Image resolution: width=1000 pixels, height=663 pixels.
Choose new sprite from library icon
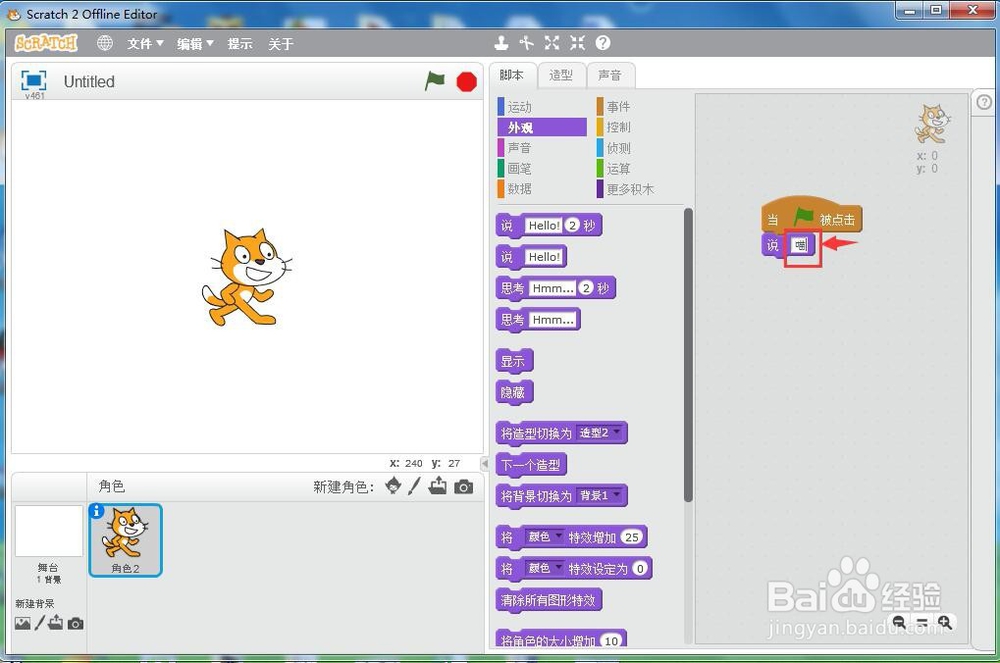[x=393, y=486]
